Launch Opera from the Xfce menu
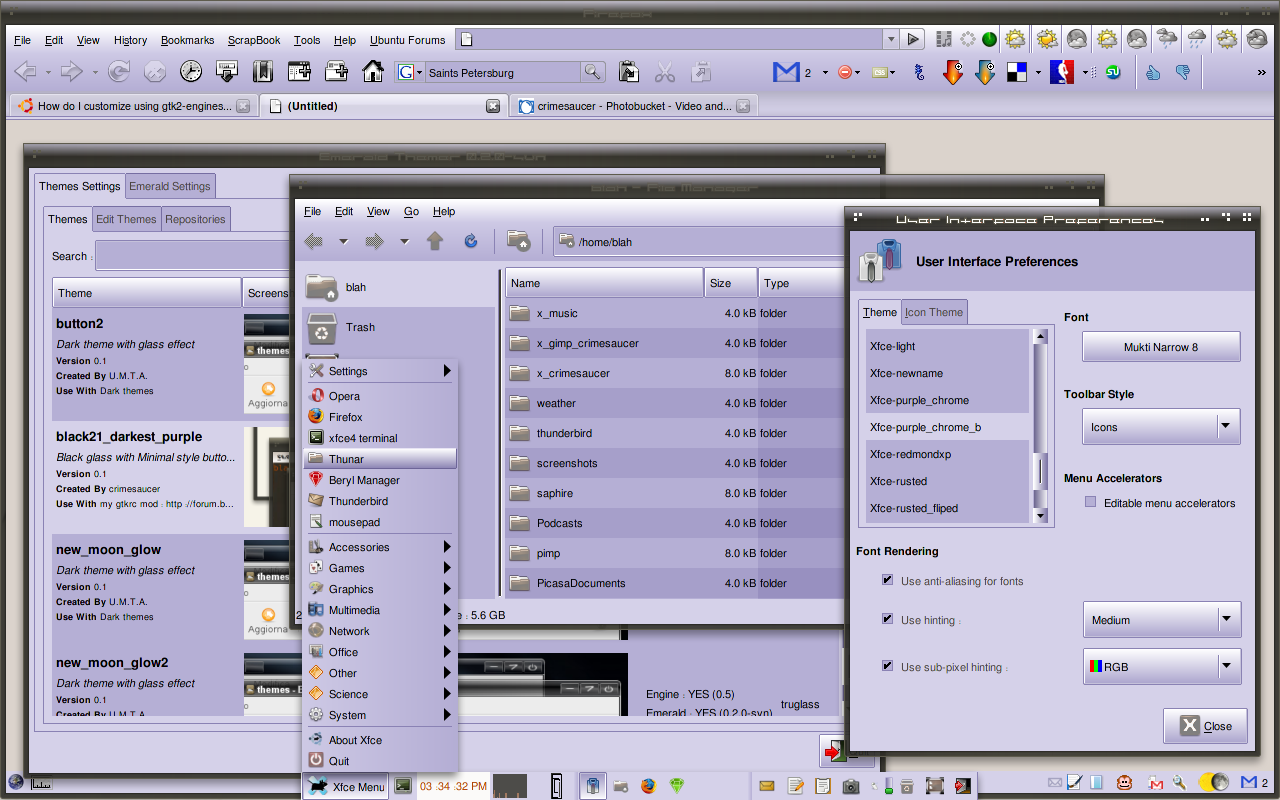Image resolution: width=1280 pixels, height=800 pixels. click(x=380, y=396)
